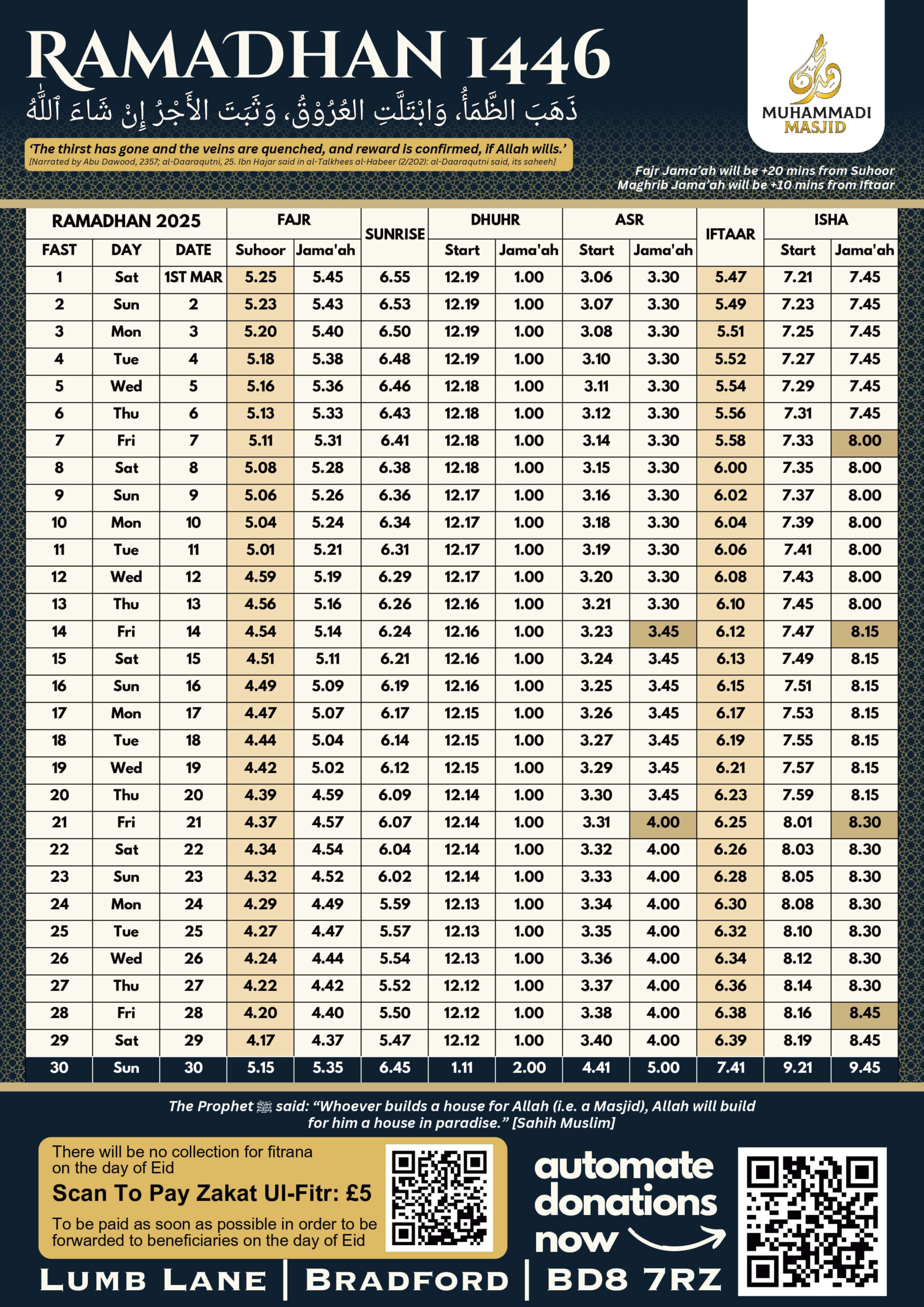Click the '1ST MAR' date cell

193,277
